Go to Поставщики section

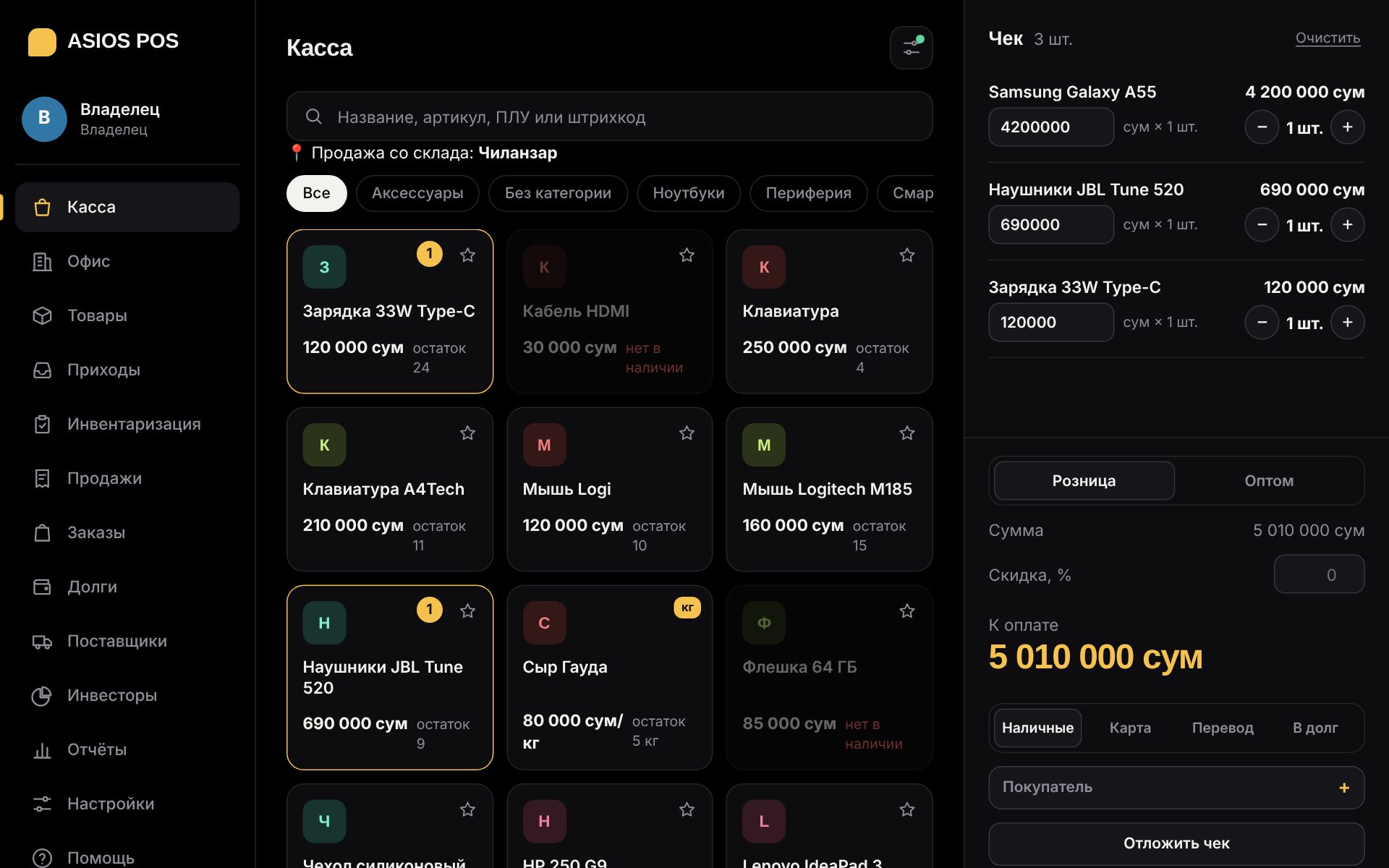[x=127, y=641]
